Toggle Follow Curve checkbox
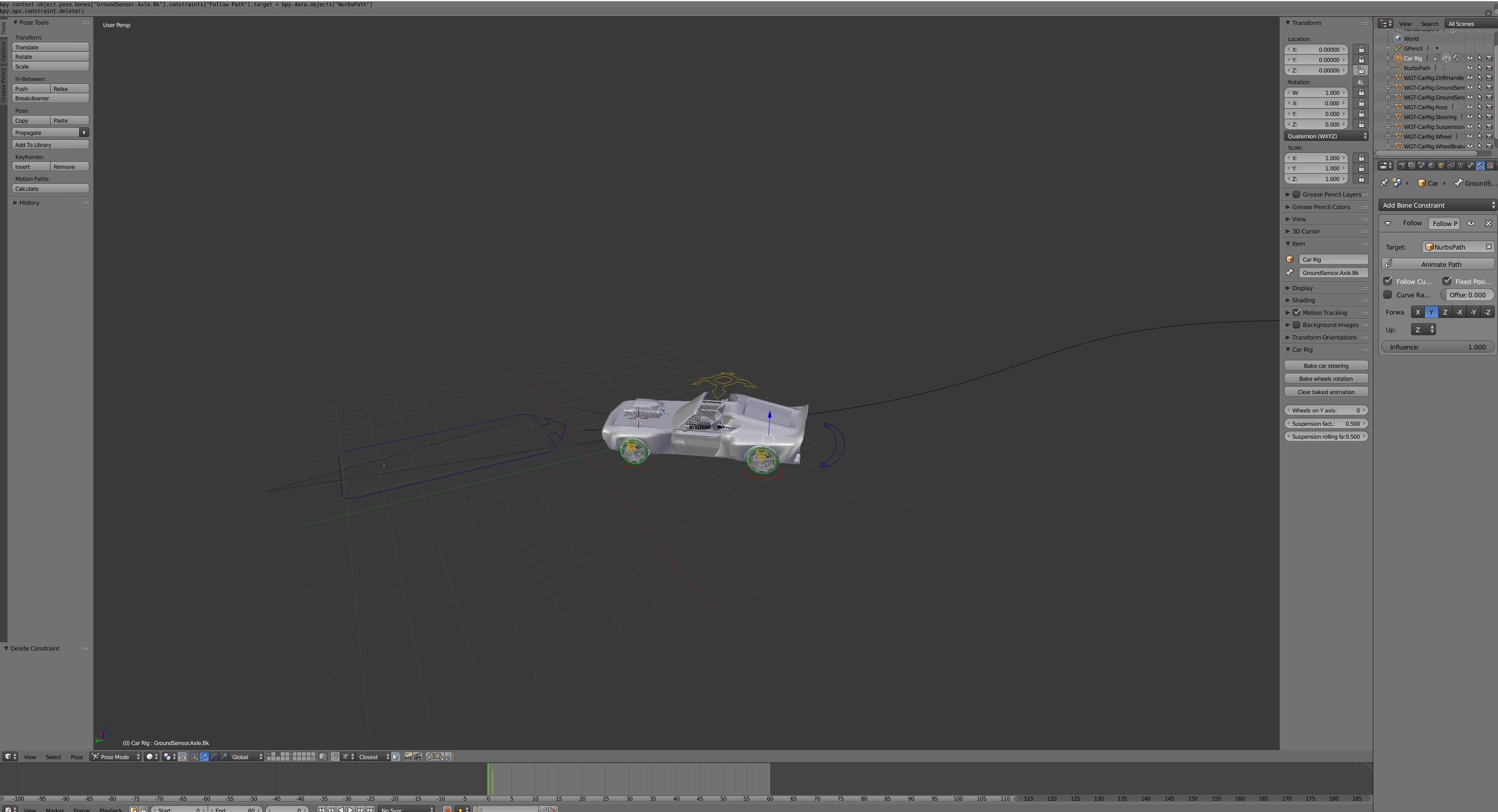This screenshot has width=1498, height=812. (x=1388, y=281)
